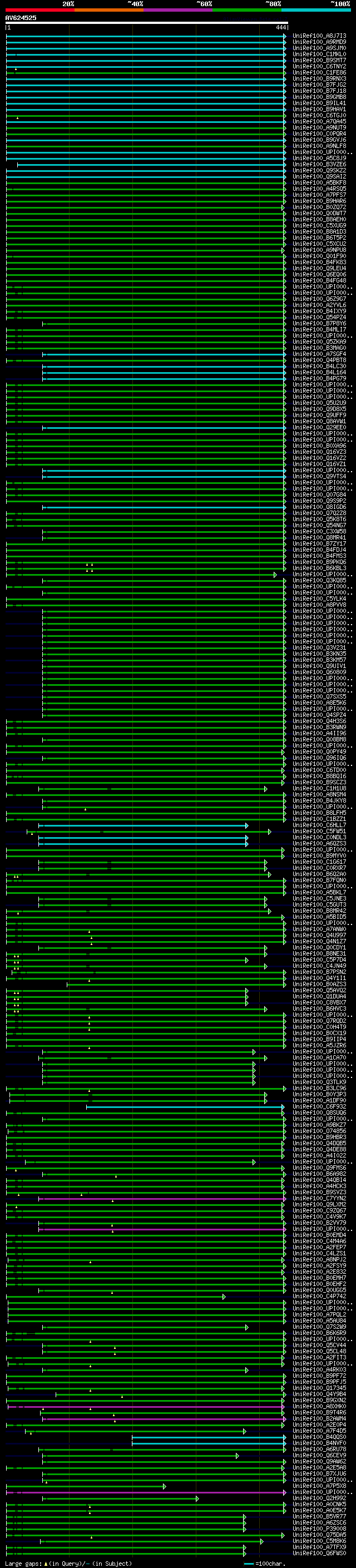Click label UniRef100_C1H1U8
The image size is (356, 1568).
coord(319,788)
